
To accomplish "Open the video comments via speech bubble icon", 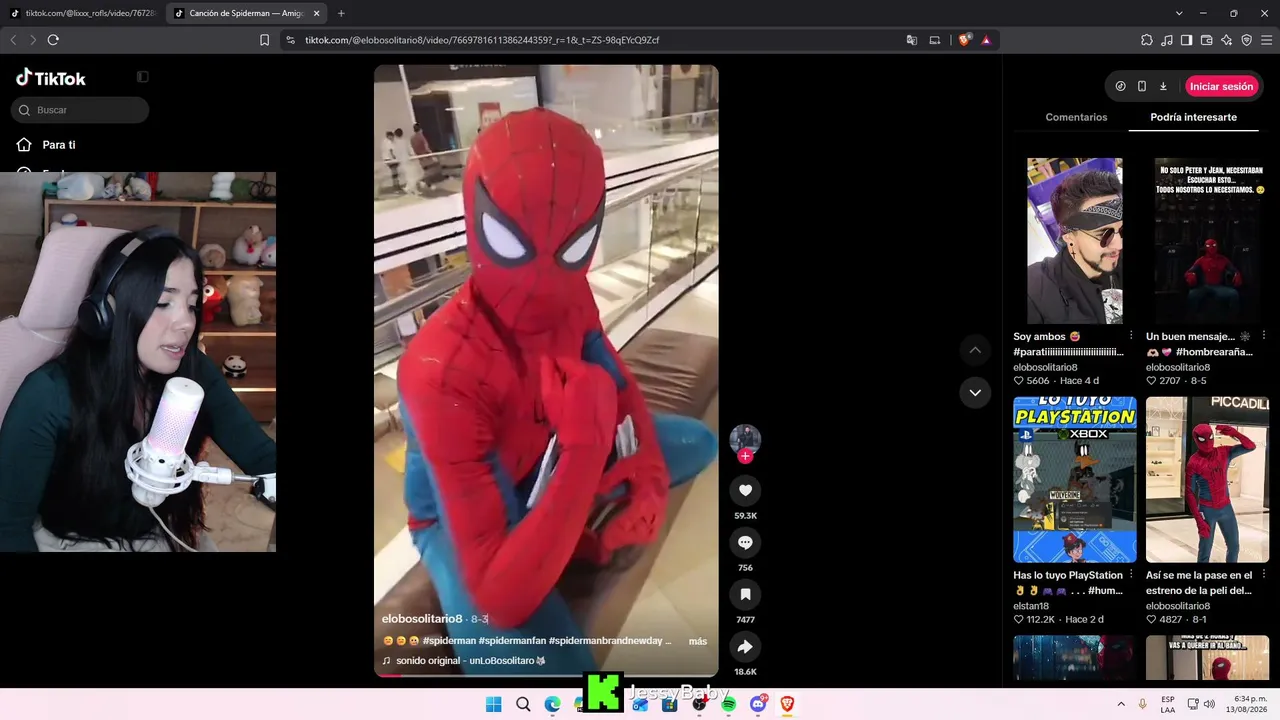I will (745, 542).
